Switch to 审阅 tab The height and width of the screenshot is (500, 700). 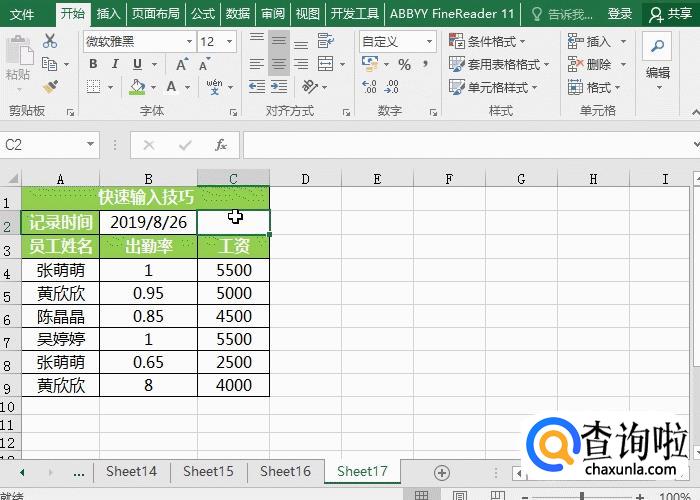pyautogui.click(x=273, y=14)
